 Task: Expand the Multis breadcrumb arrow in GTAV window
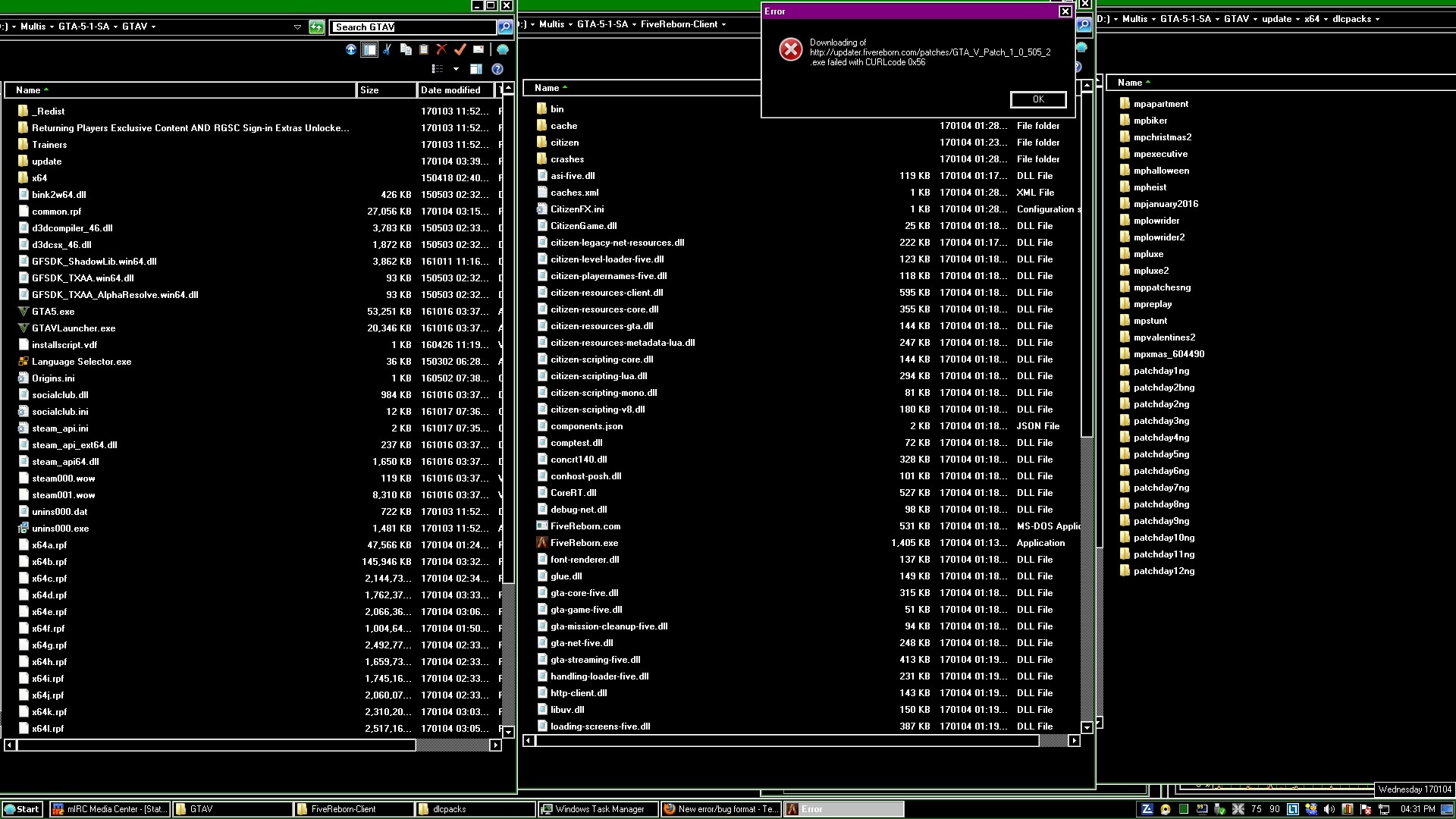tap(52, 27)
